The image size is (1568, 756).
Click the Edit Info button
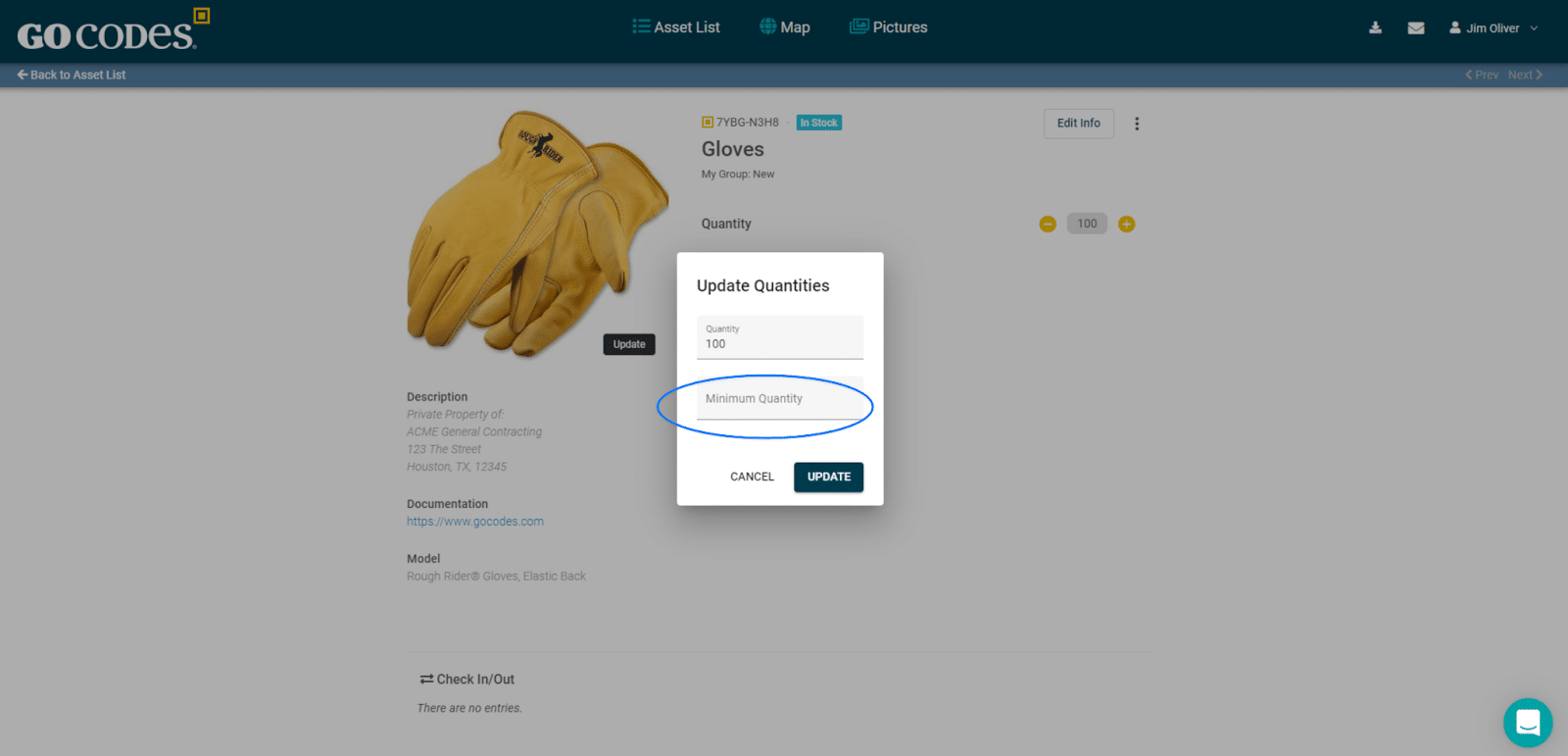1078,124
